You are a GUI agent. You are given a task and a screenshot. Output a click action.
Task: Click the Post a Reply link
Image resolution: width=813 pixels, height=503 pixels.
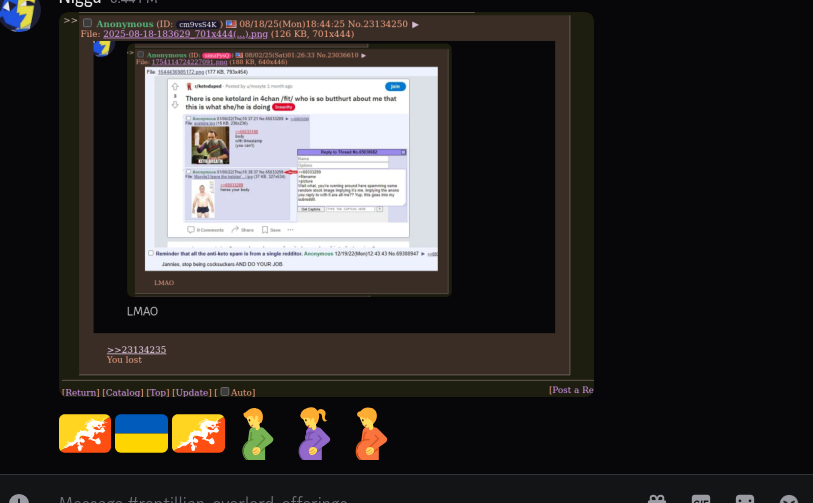pos(571,390)
